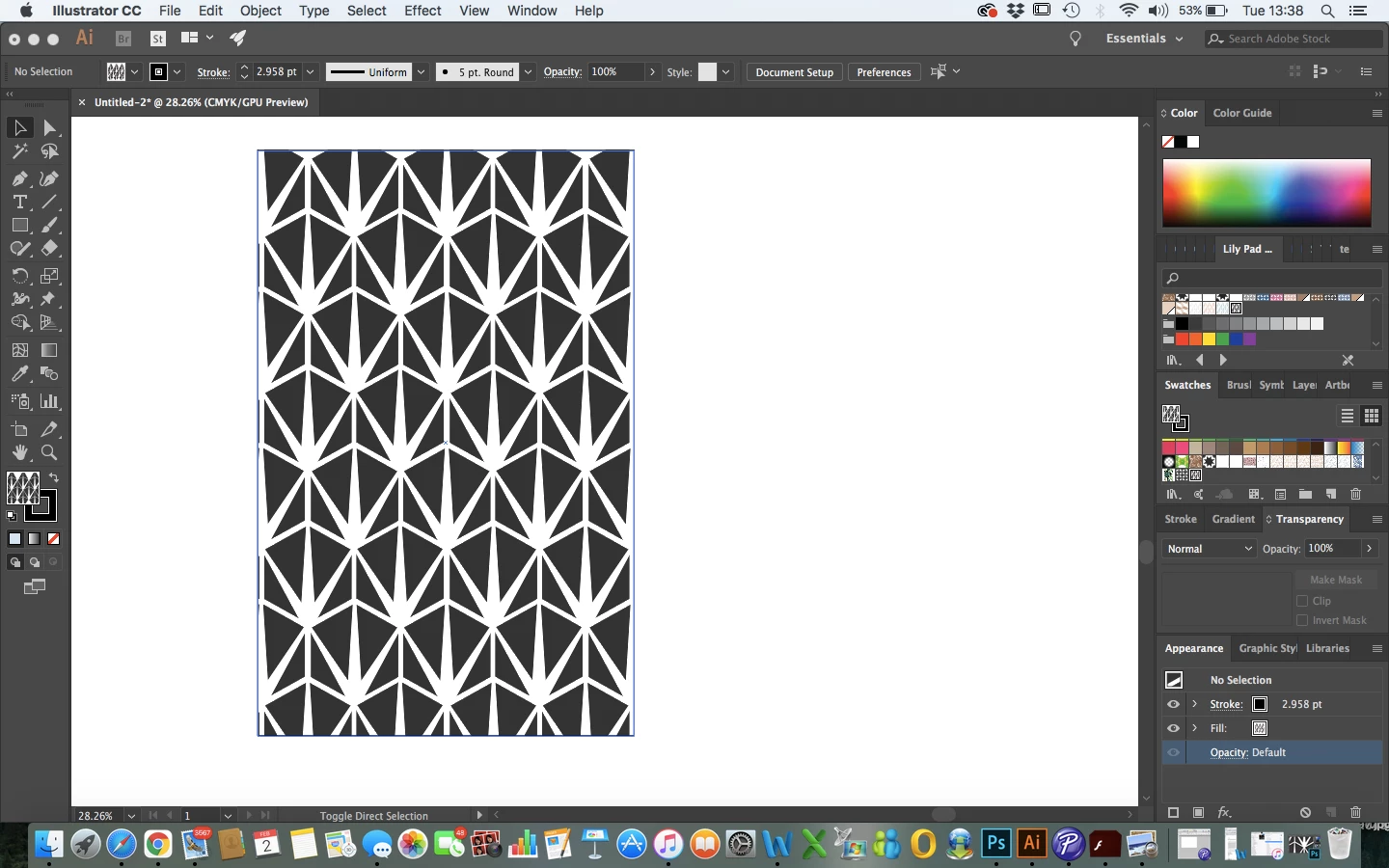Choose the Rectangle tool
1389x868 pixels.
click(19, 225)
